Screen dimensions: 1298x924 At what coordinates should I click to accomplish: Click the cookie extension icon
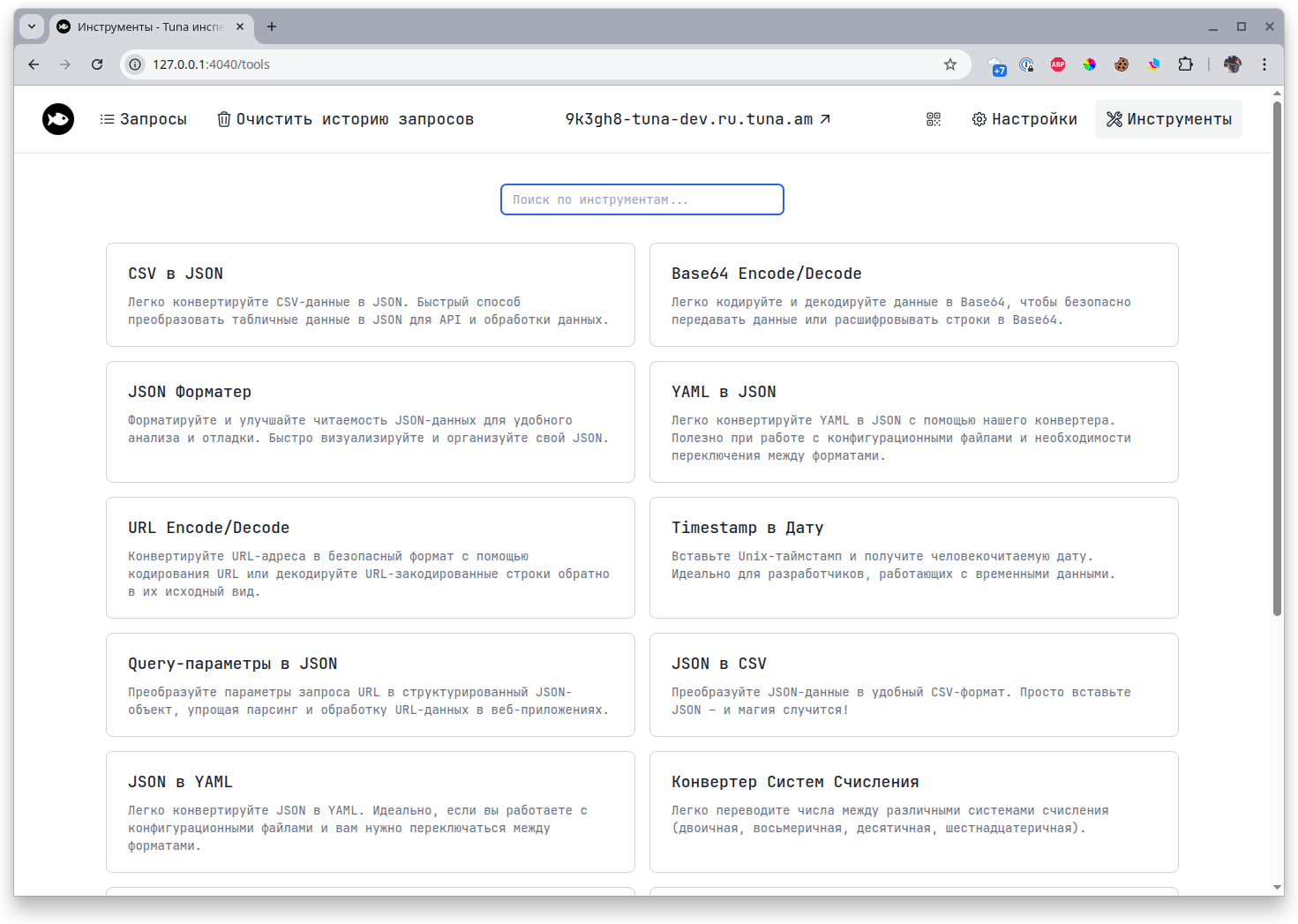(x=1122, y=64)
